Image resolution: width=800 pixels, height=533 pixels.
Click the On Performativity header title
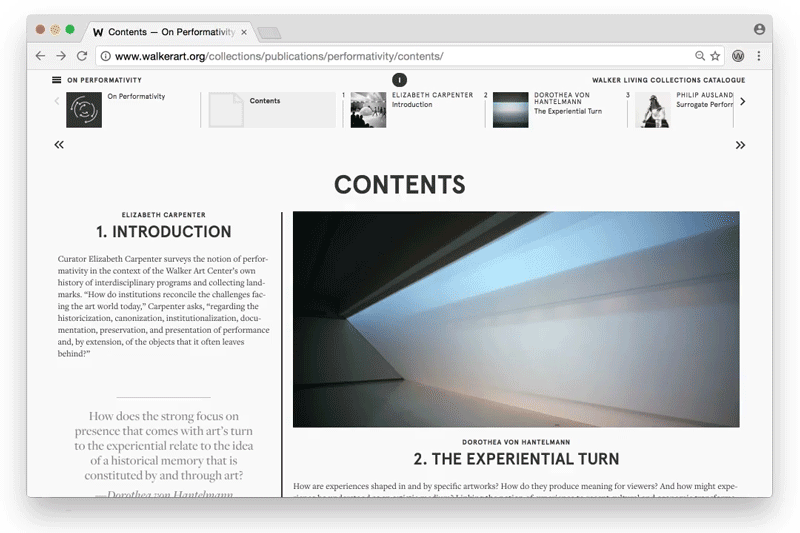tap(105, 80)
